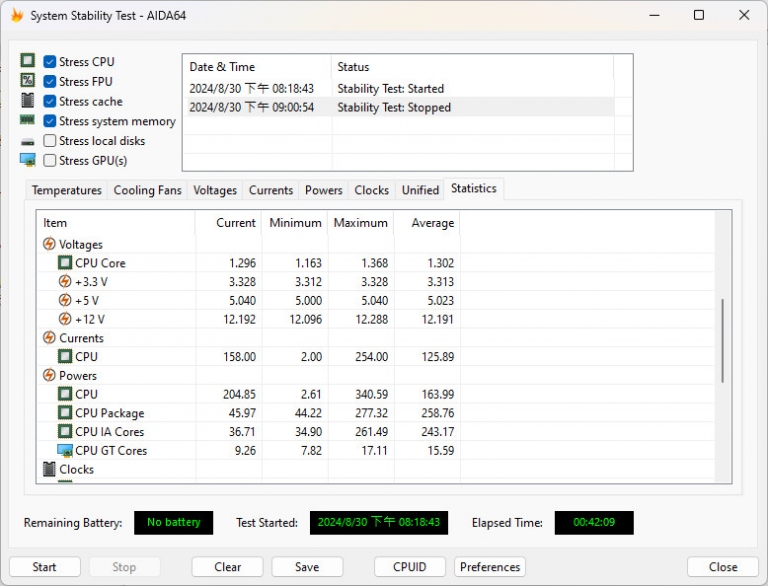Click the Average column header
The width and height of the screenshot is (768, 586).
coord(427,223)
